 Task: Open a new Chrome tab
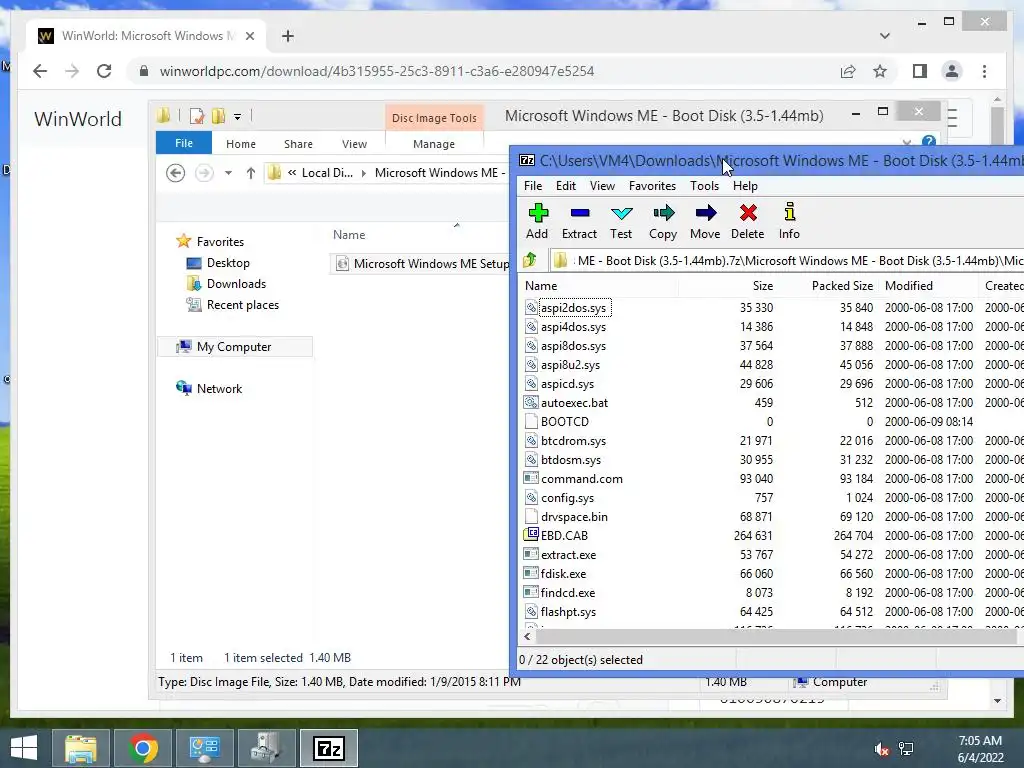287,36
